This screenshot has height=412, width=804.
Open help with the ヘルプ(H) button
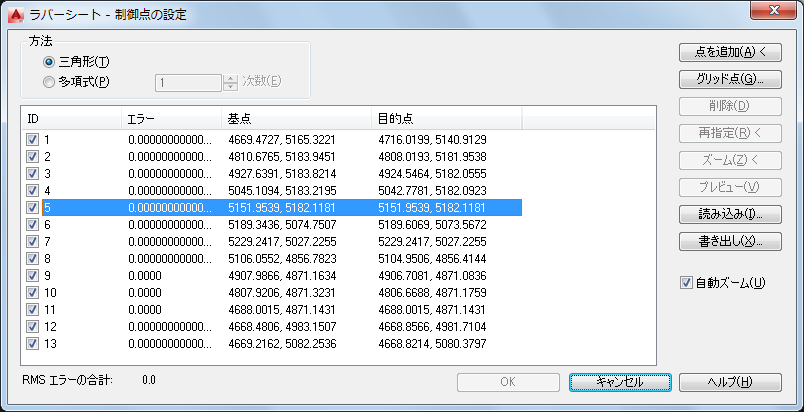point(730,382)
